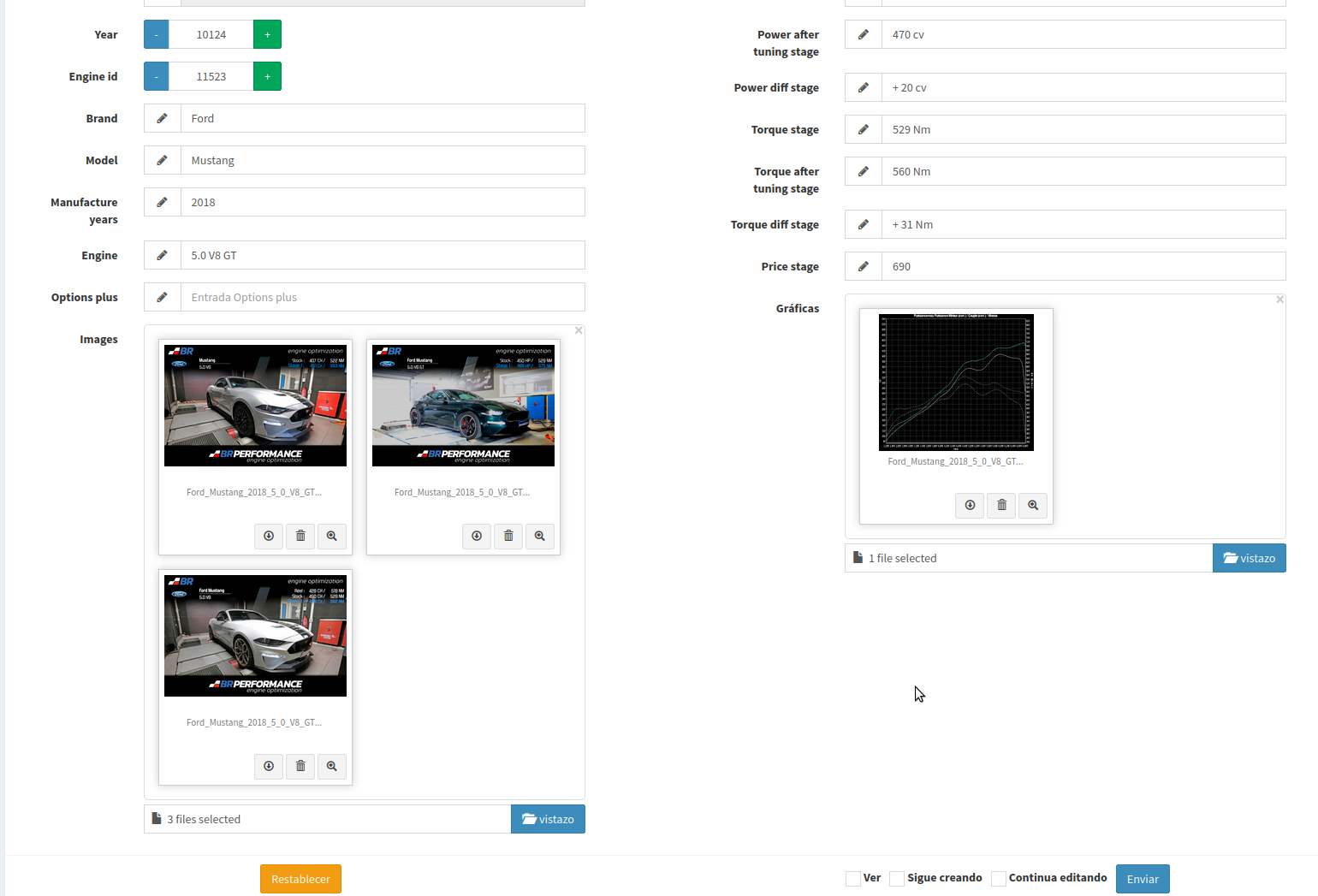Screen dimensions: 1318x896
Task: Click the Restablecer reset button
Action: (300, 879)
